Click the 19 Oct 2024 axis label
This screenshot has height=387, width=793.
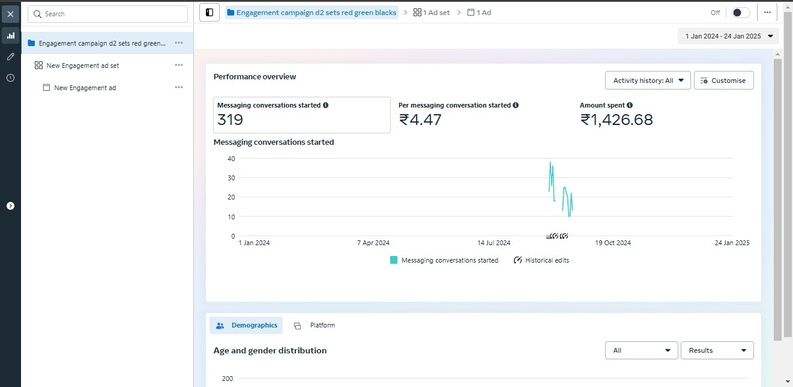pyautogui.click(x=613, y=243)
